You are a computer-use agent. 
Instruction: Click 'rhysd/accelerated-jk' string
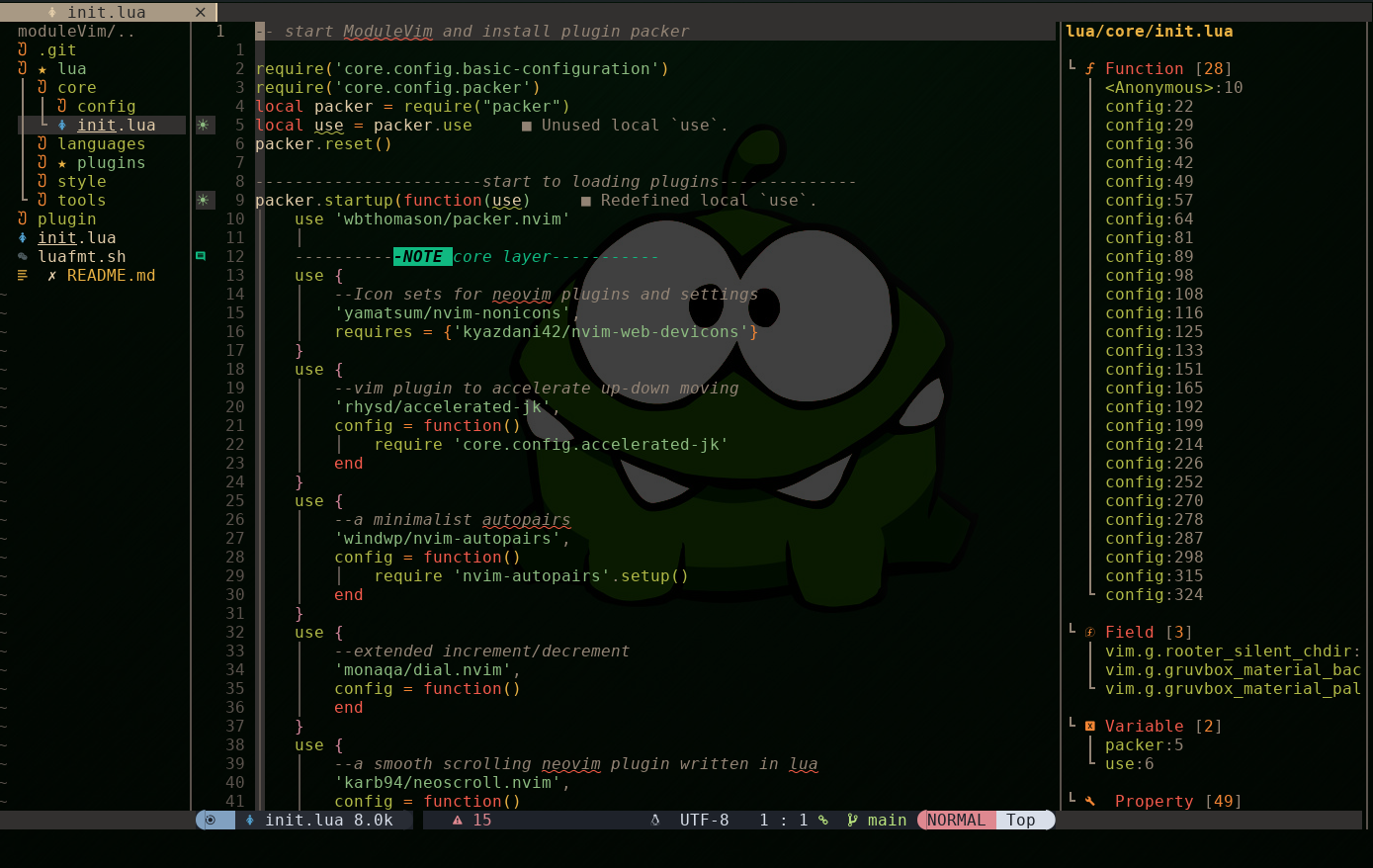443,407
